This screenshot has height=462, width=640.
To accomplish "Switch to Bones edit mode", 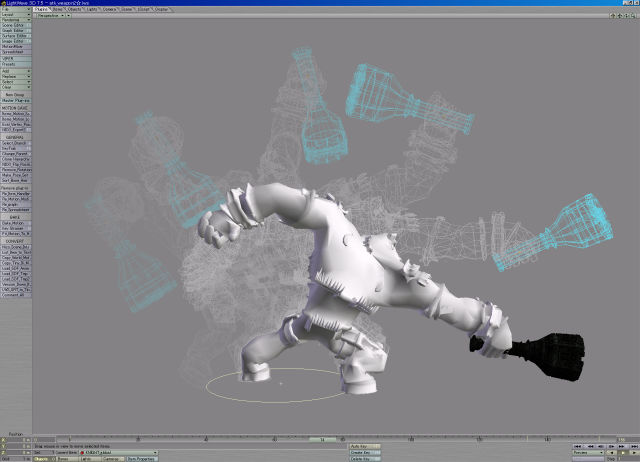I will (60, 457).
